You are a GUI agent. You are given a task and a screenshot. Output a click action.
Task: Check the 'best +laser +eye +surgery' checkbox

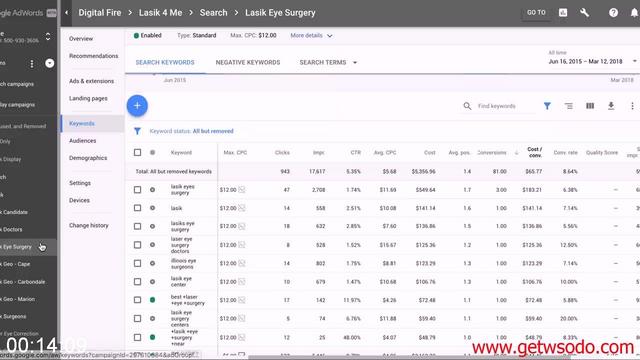click(x=138, y=300)
